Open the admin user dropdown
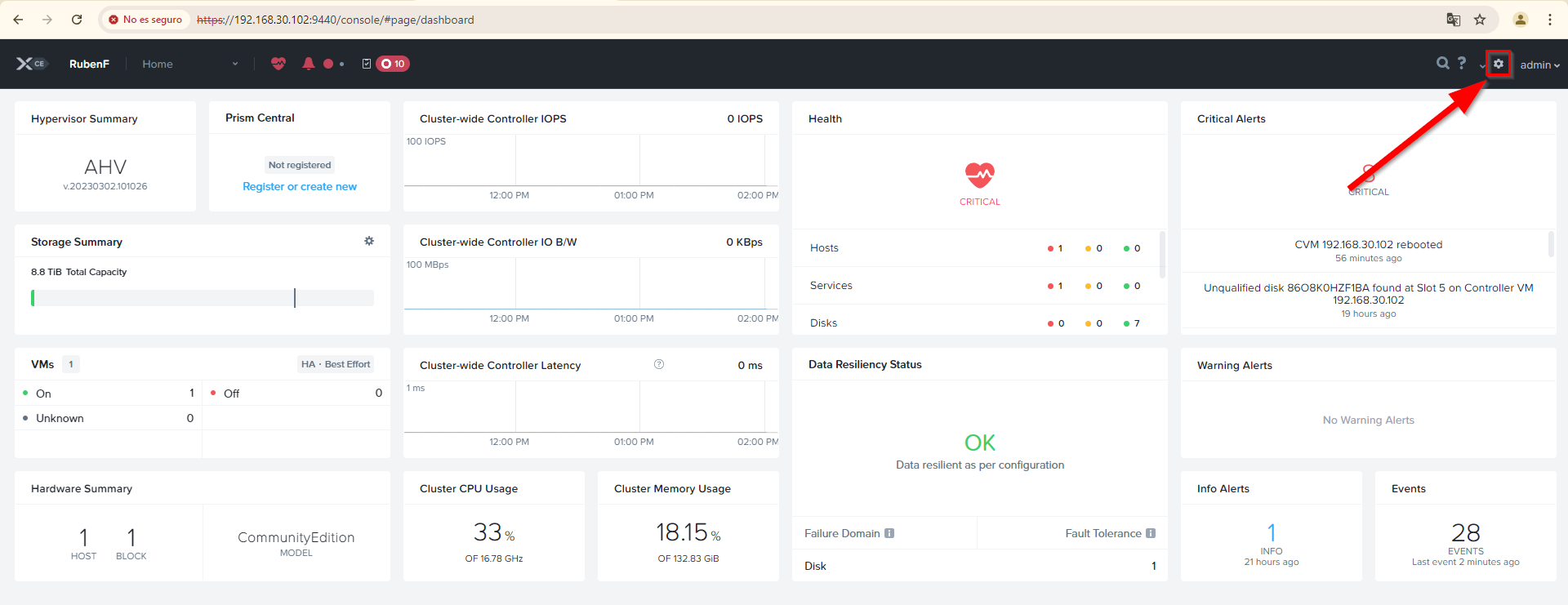1568x605 pixels. (x=1539, y=65)
